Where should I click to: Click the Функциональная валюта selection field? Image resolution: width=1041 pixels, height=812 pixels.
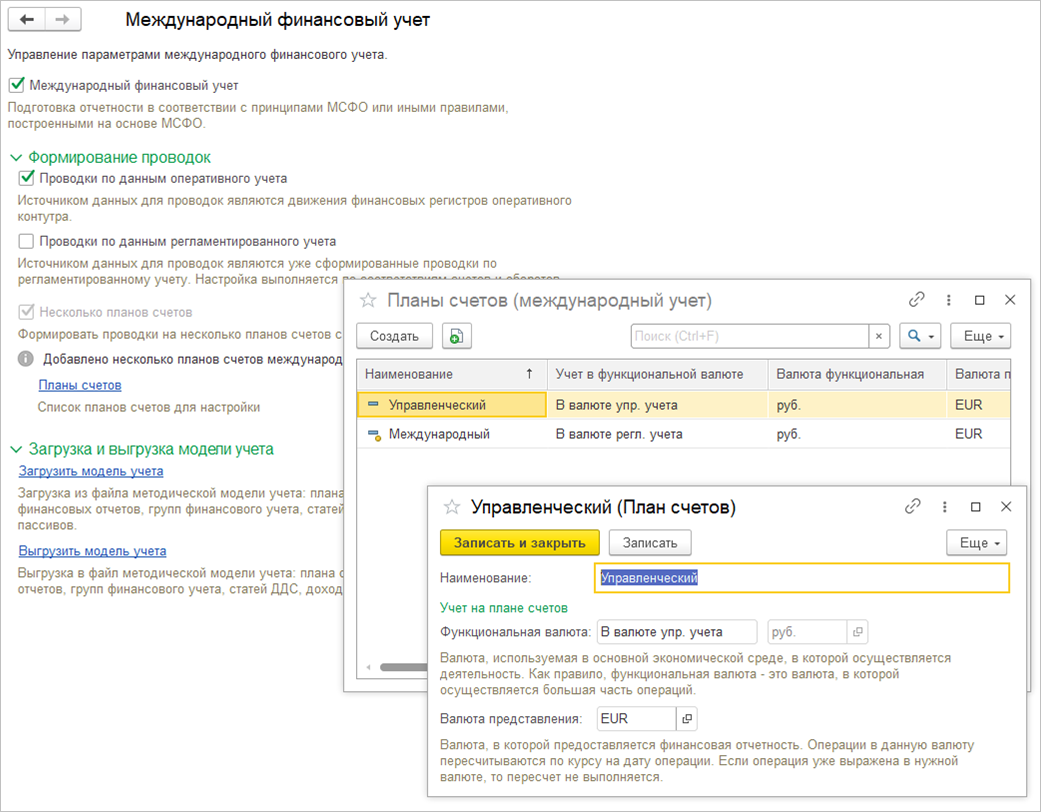[677, 632]
